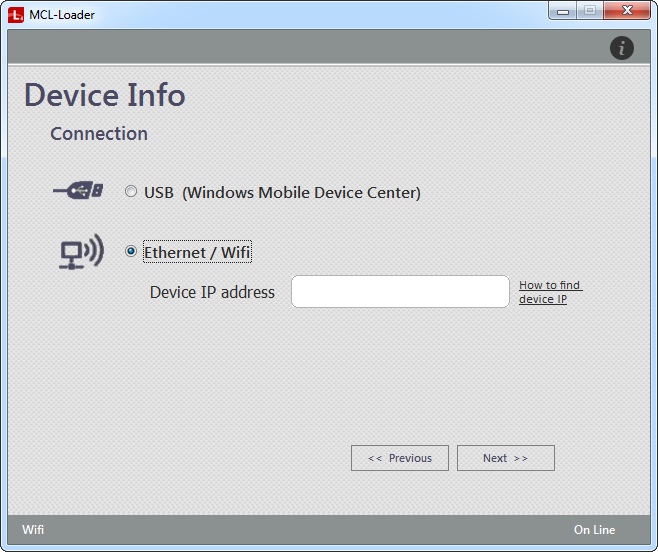
Task: Close the MCL-Loader window
Action: pos(627,10)
